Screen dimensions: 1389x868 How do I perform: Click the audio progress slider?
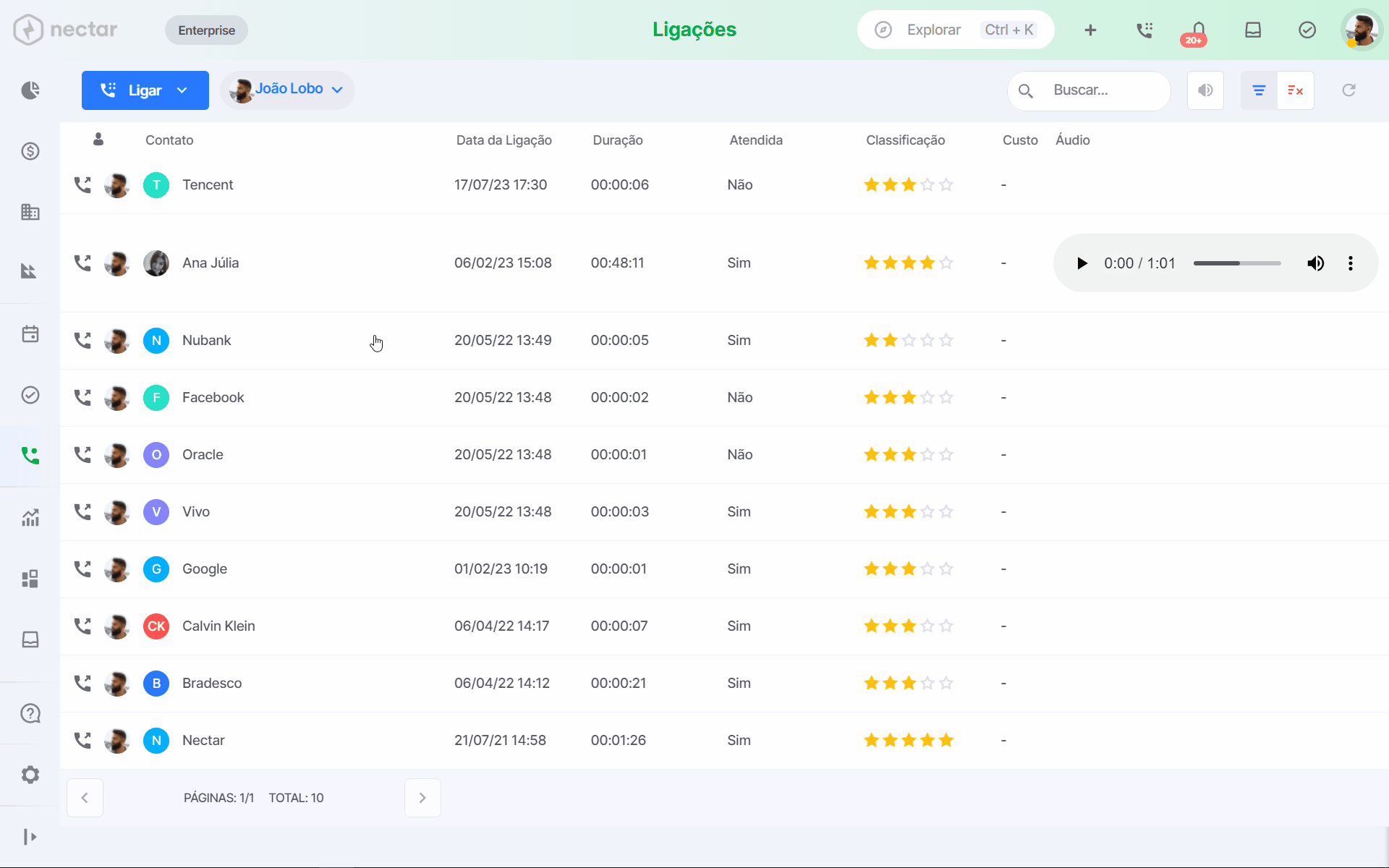(x=1237, y=263)
